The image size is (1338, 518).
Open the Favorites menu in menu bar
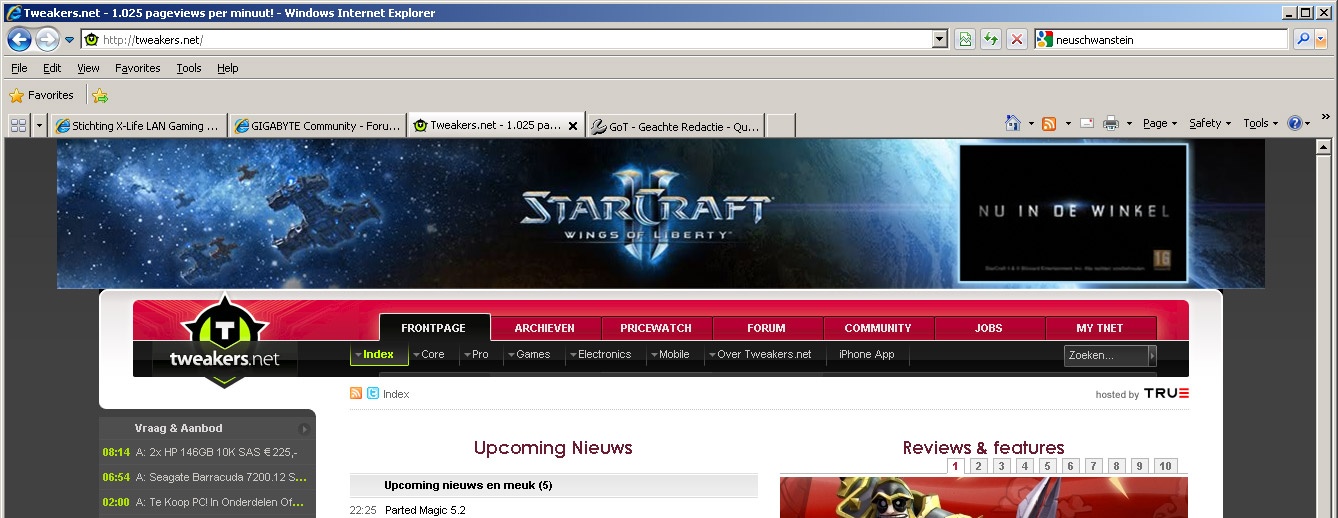pos(138,68)
